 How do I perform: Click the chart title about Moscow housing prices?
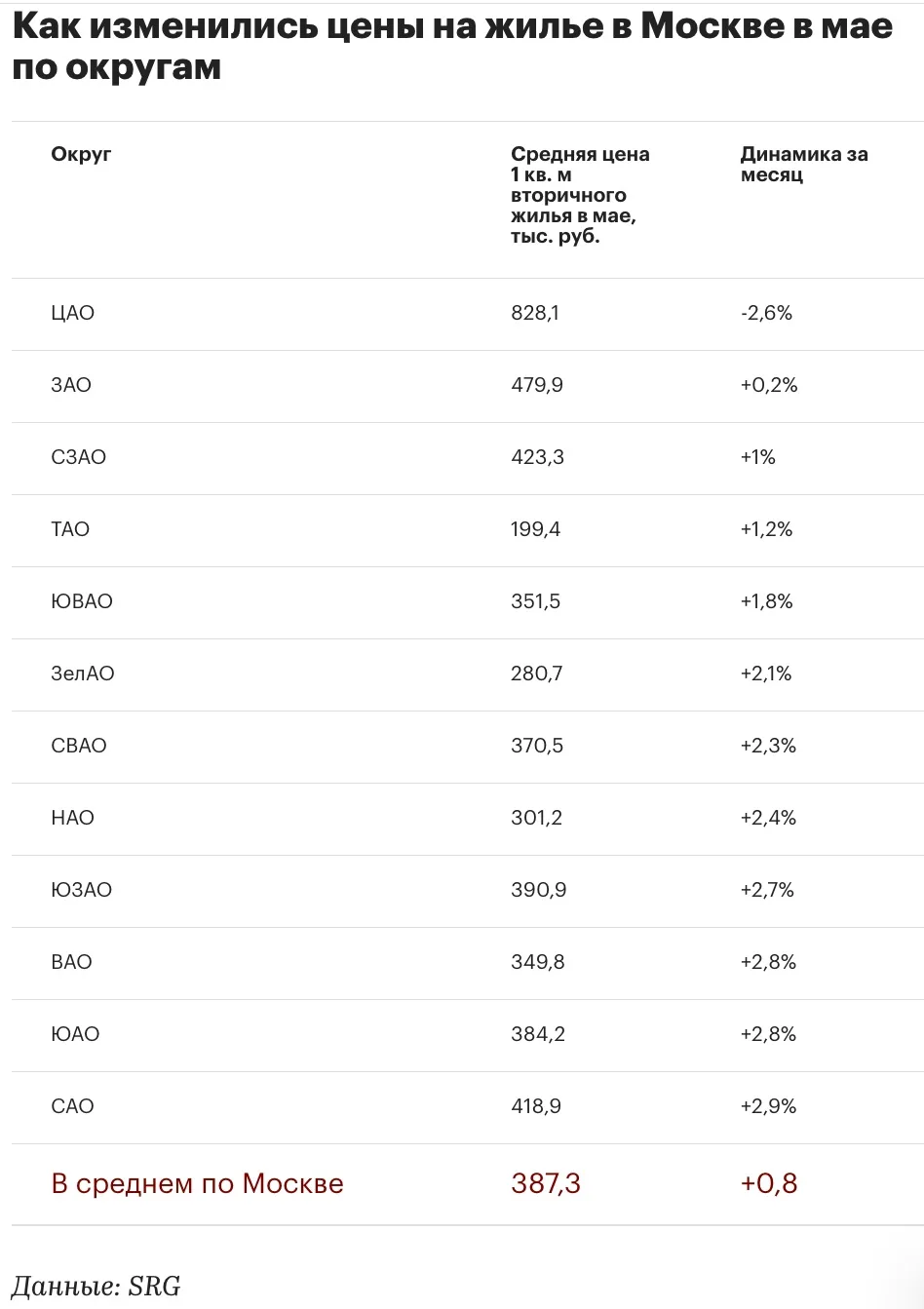coord(452,46)
